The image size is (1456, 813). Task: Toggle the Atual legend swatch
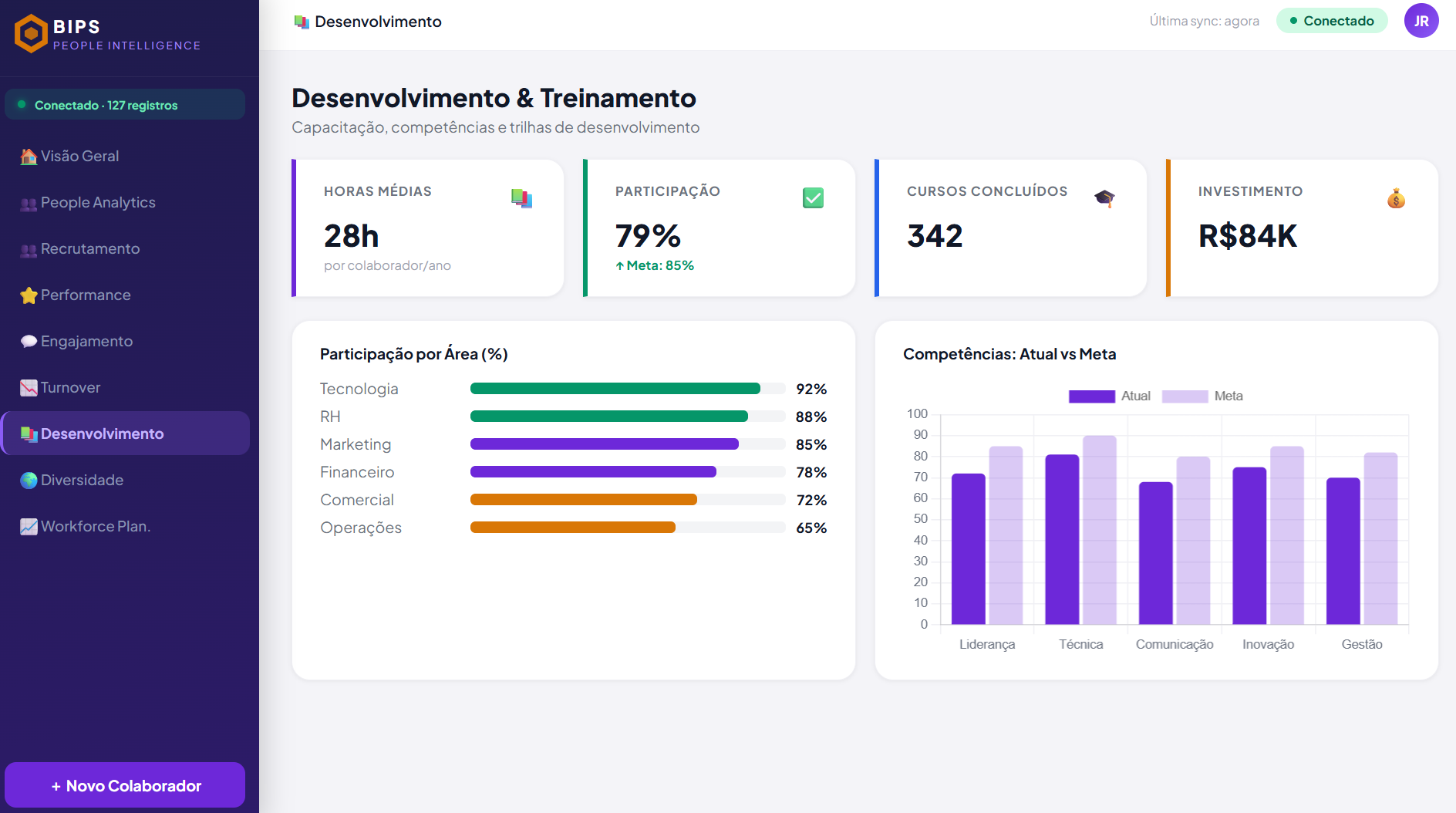coord(1091,396)
